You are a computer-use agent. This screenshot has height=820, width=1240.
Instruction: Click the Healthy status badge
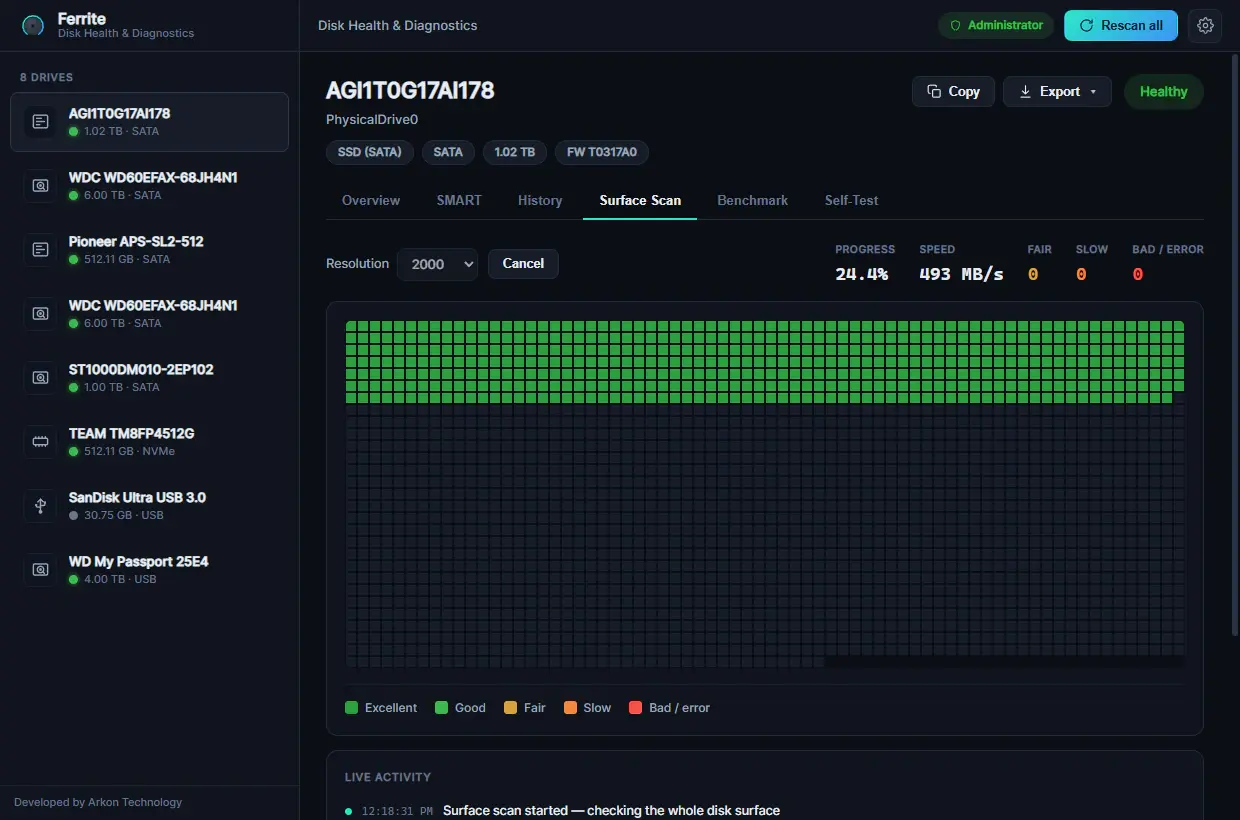point(1164,91)
